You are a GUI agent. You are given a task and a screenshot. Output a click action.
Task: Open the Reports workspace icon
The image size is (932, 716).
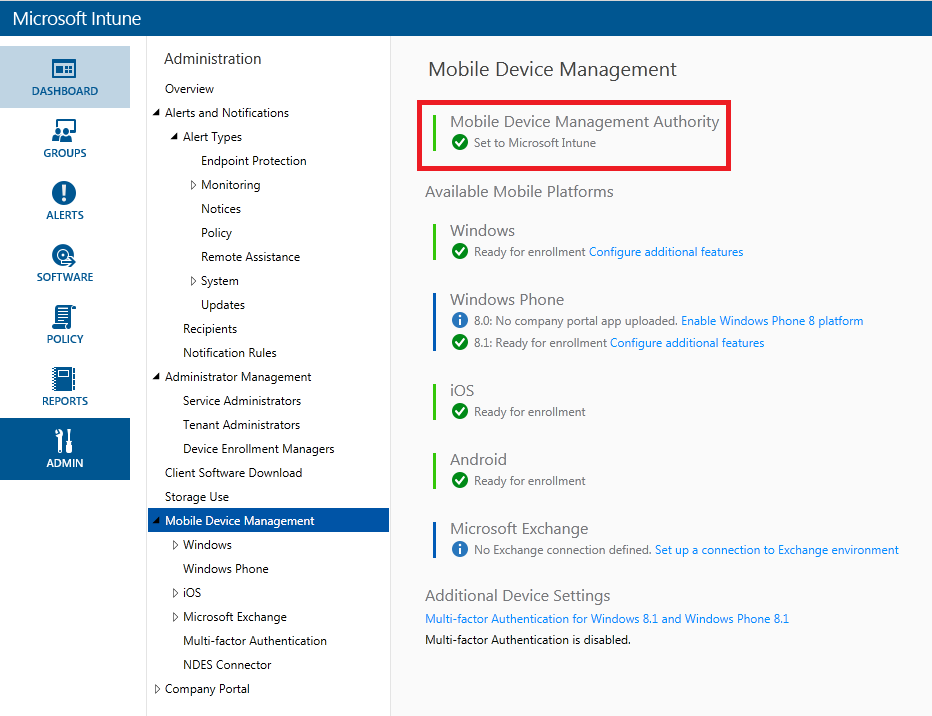64,379
